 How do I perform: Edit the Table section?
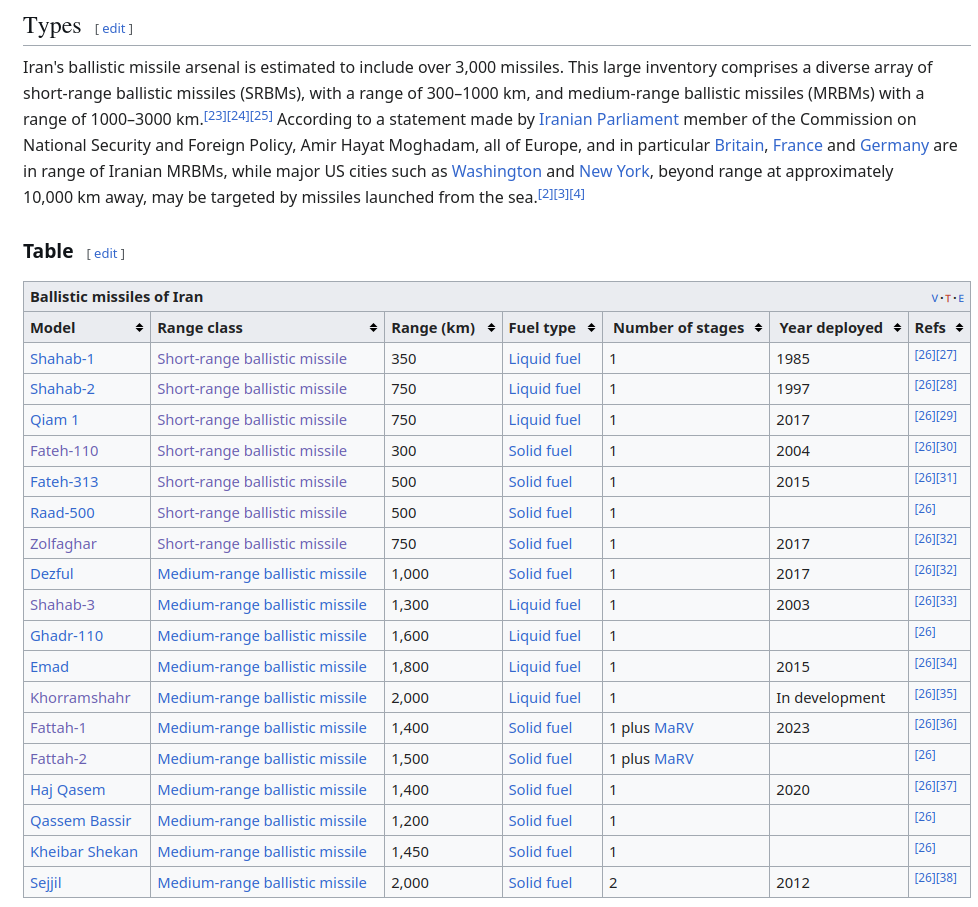coord(105,254)
